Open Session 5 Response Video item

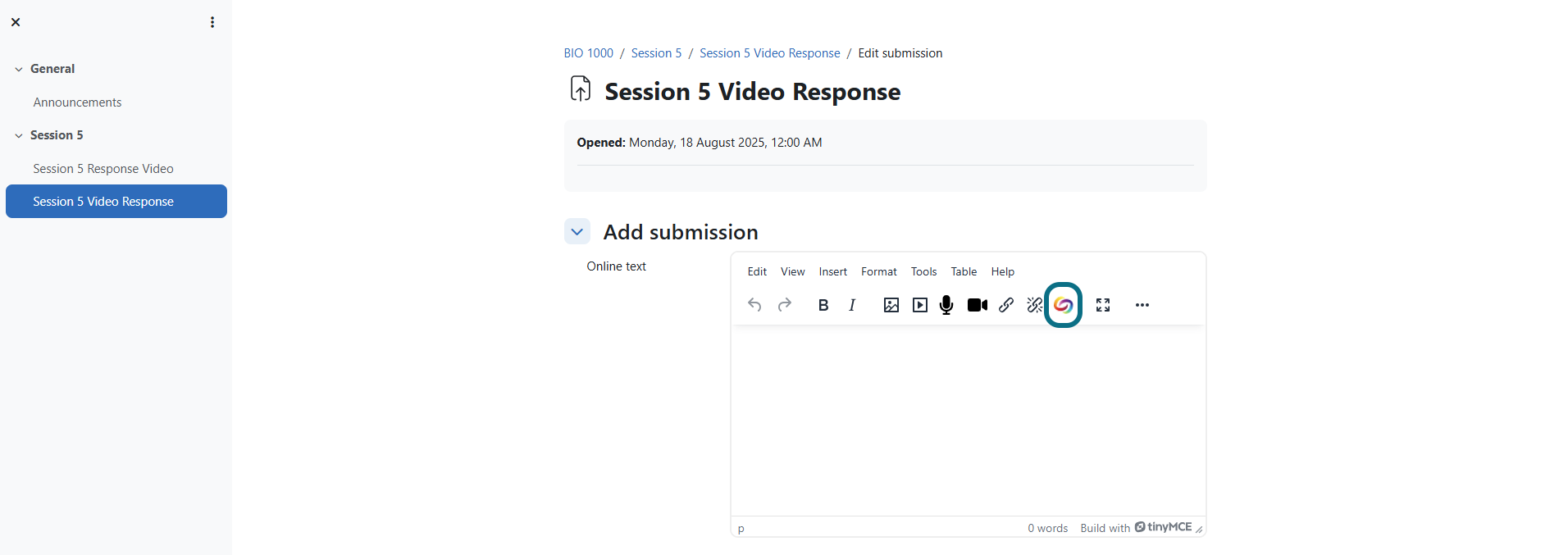click(103, 169)
